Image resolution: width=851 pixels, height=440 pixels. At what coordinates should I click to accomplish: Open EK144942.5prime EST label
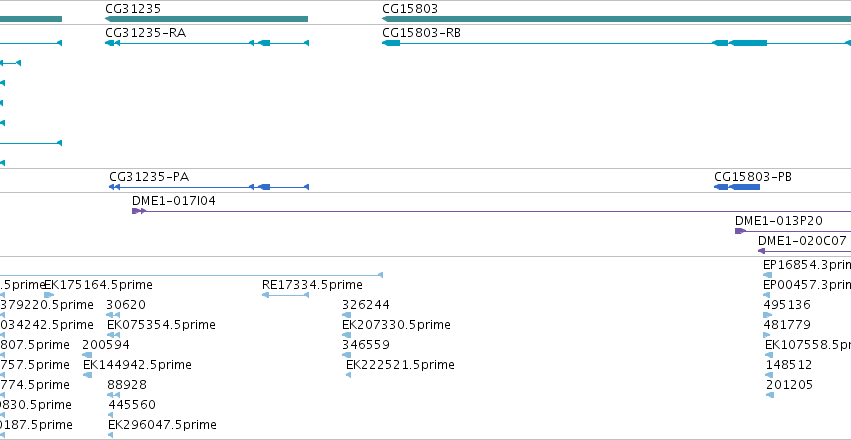(x=137, y=365)
